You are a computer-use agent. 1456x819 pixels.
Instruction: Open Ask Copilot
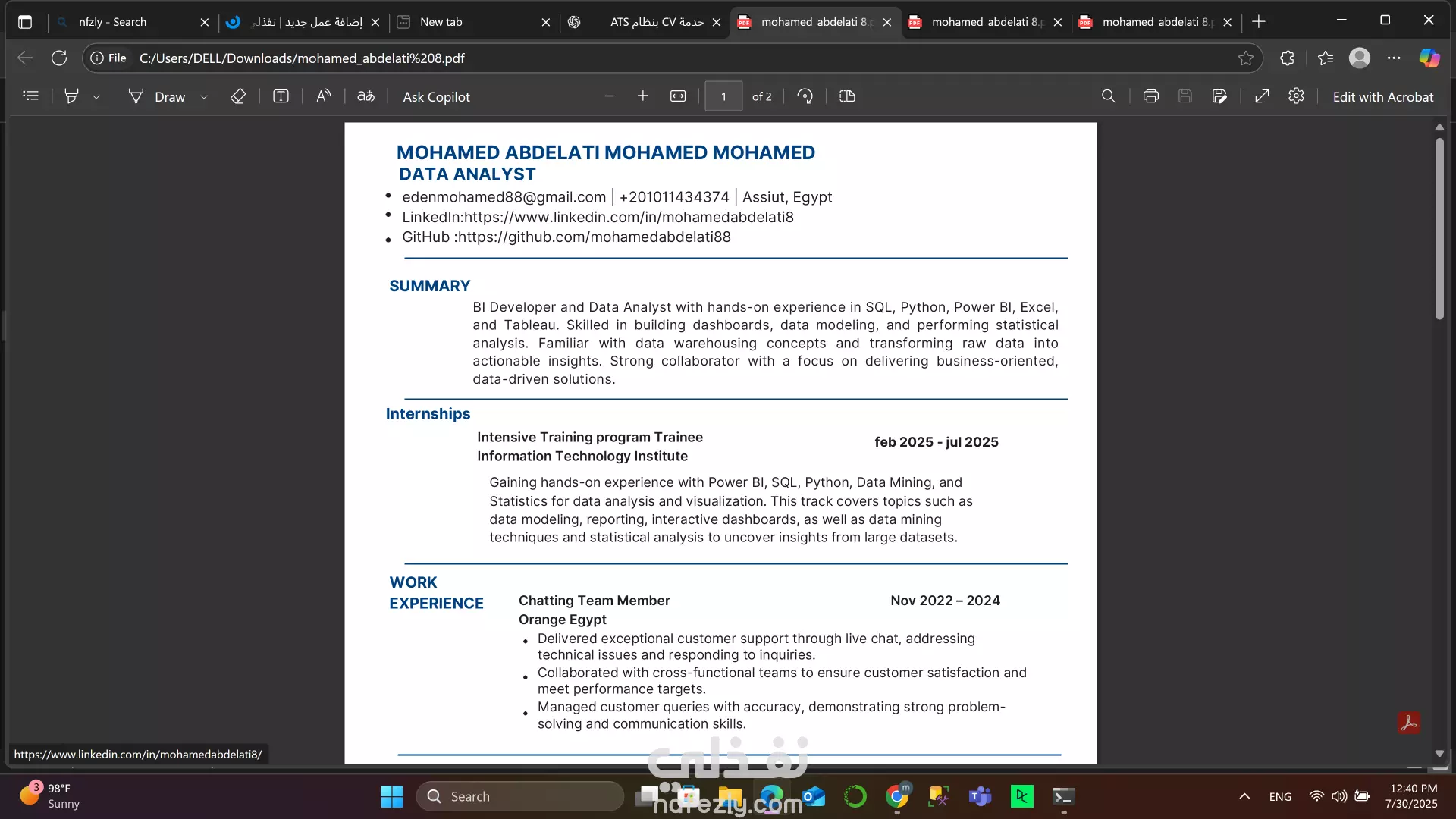pos(436,96)
